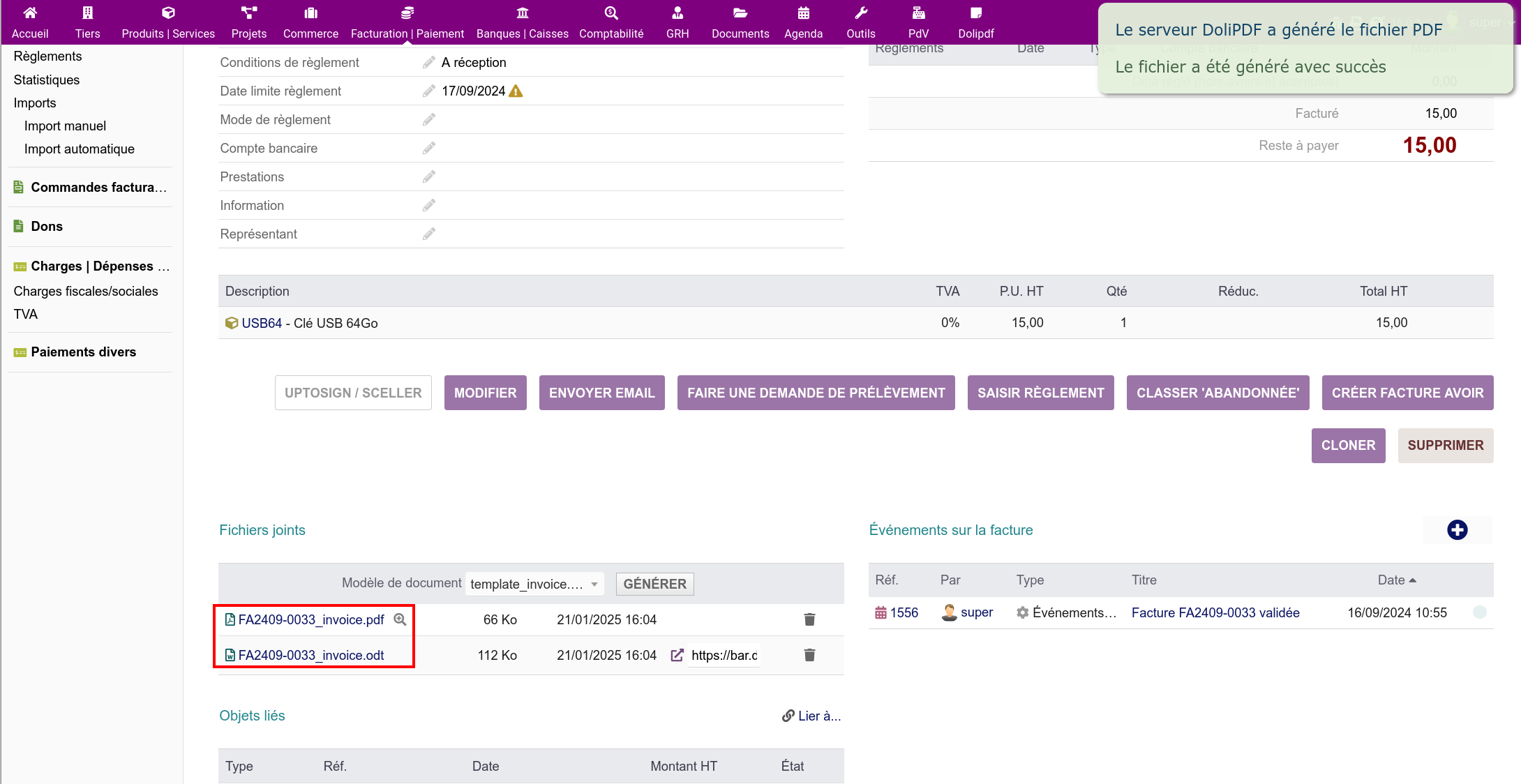
Task: Open Import automatique in sidebar
Action: pos(80,149)
